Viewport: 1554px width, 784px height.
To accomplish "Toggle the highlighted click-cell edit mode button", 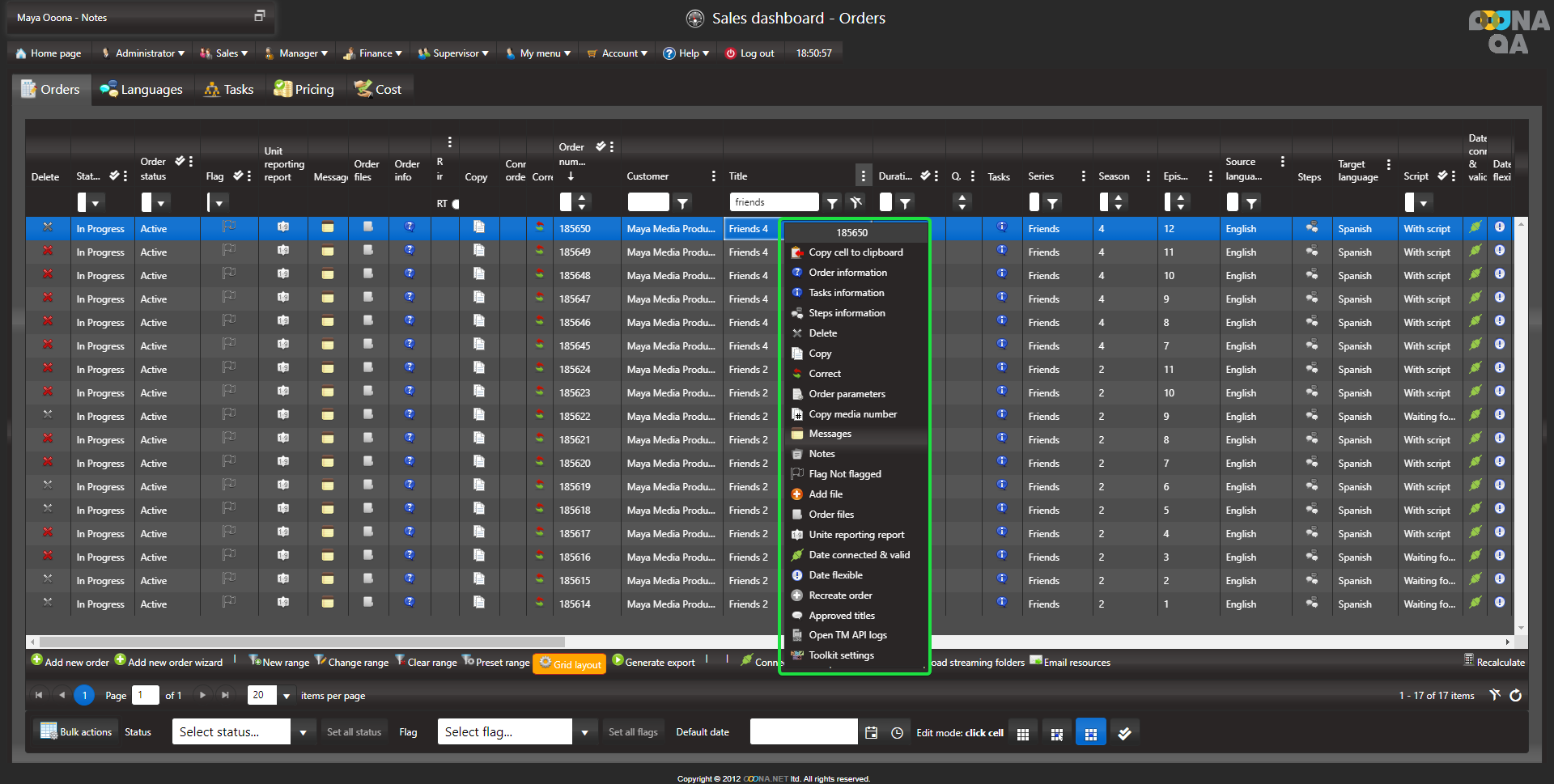I will coord(1090,733).
